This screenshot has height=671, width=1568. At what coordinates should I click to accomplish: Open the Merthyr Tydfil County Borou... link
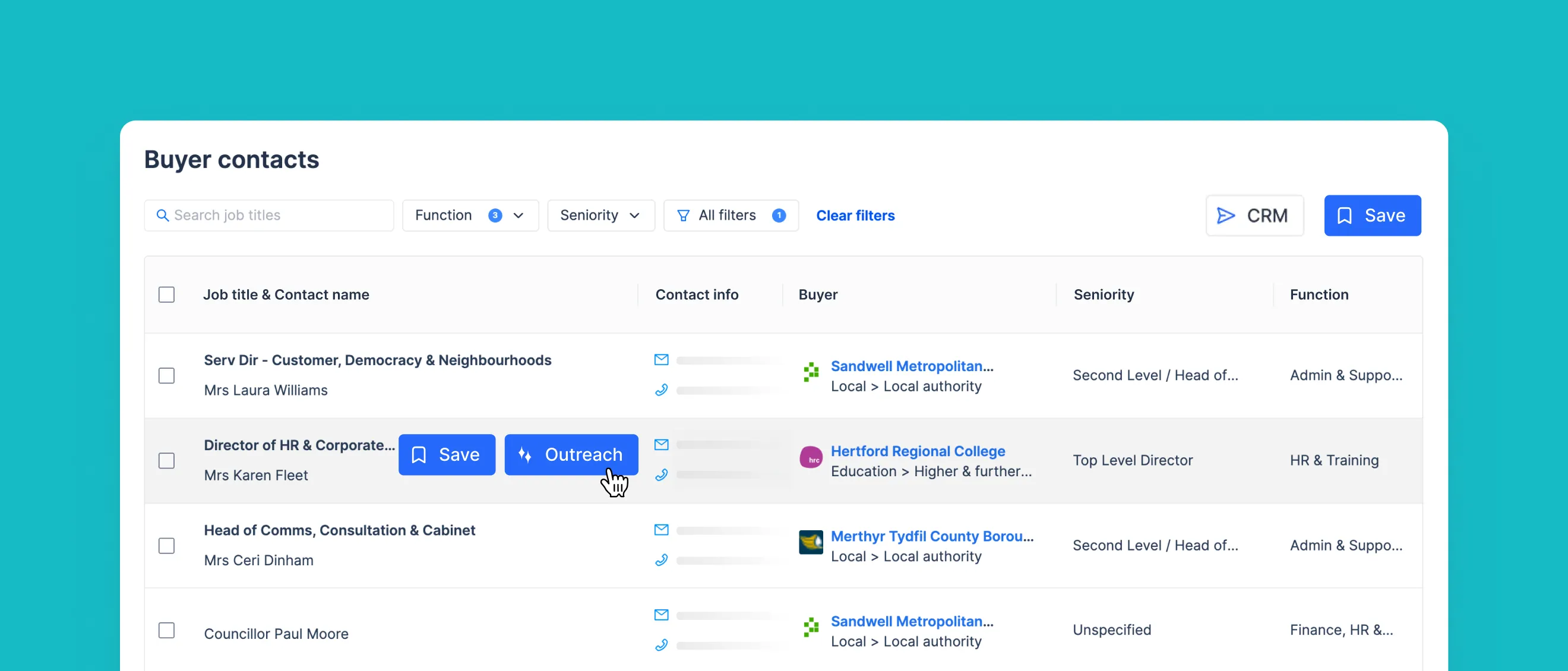[x=932, y=537]
